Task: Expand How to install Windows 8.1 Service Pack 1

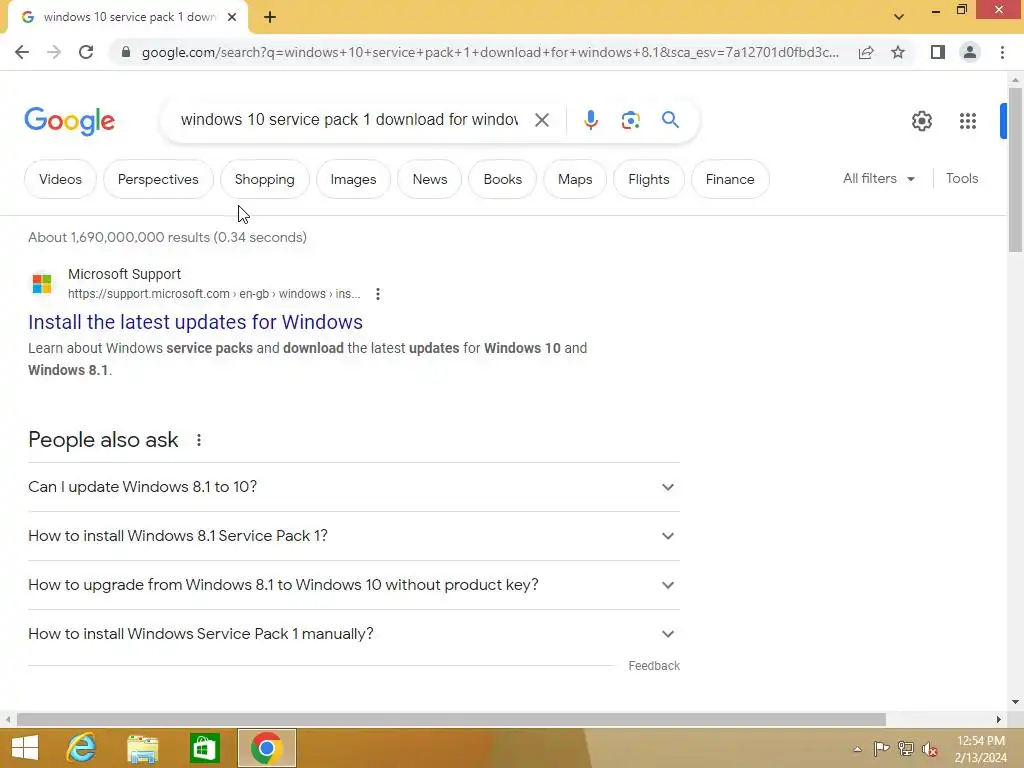Action: click(353, 536)
